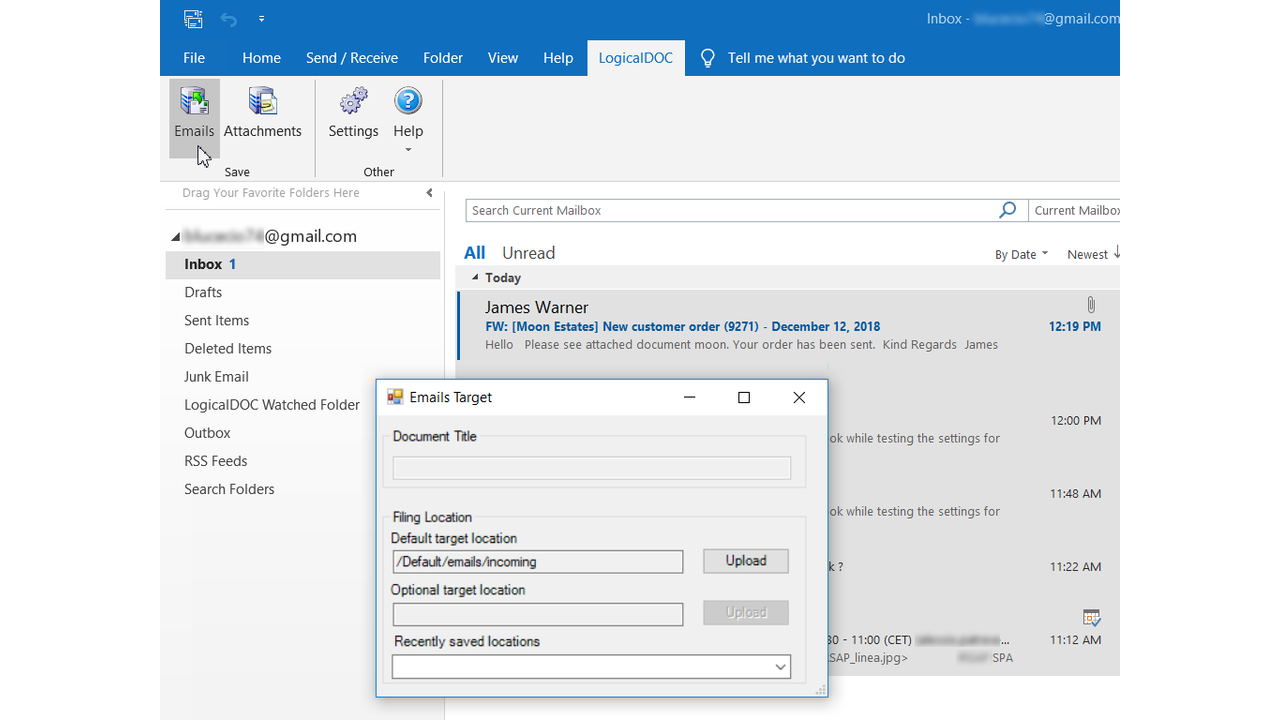Click inside the Document Title field
Image resolution: width=1280 pixels, height=720 pixels.
pyautogui.click(x=591, y=467)
